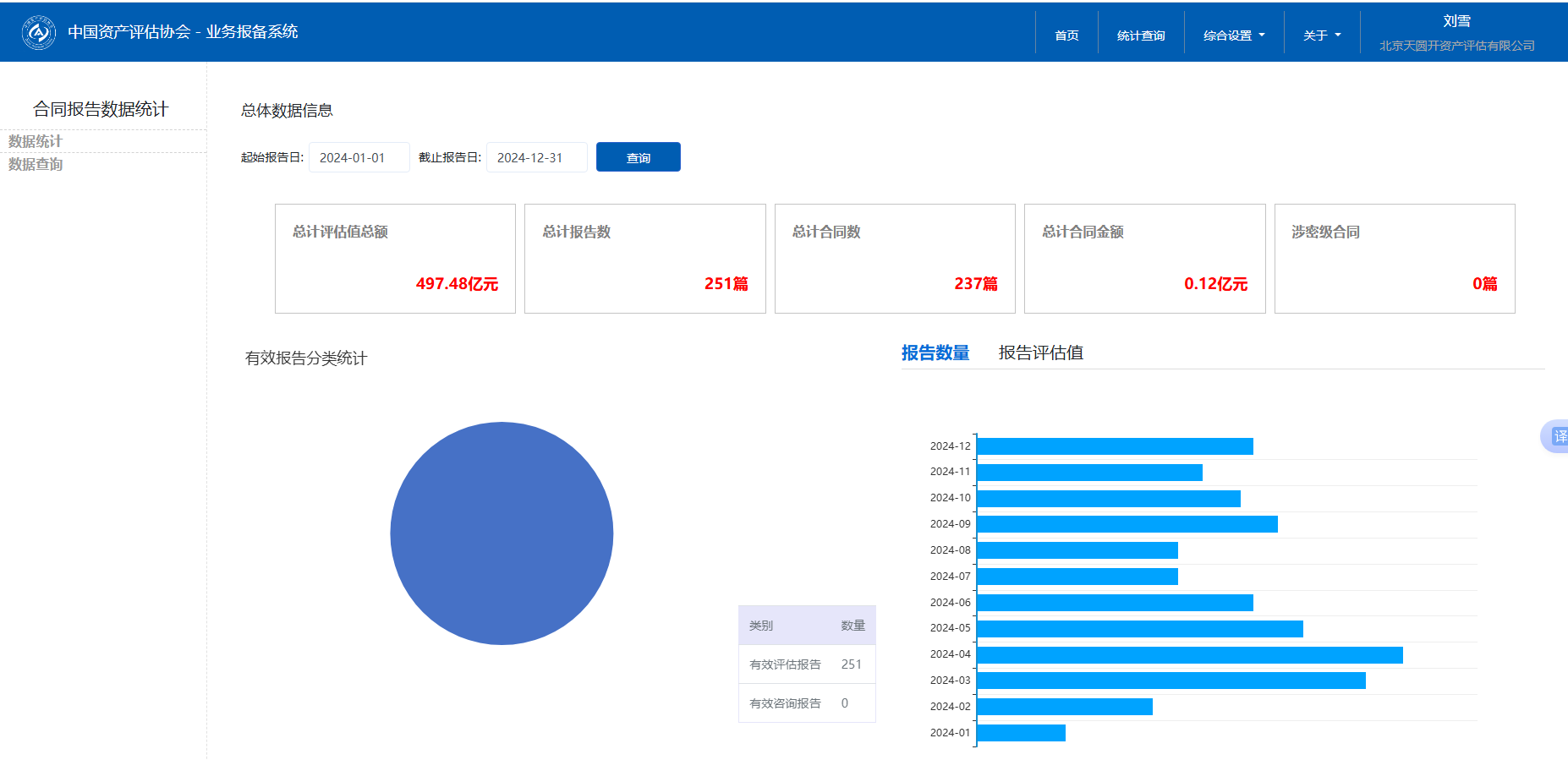The height and width of the screenshot is (760, 1568).
Task: Open the 首页 menu item
Action: coord(1066,36)
